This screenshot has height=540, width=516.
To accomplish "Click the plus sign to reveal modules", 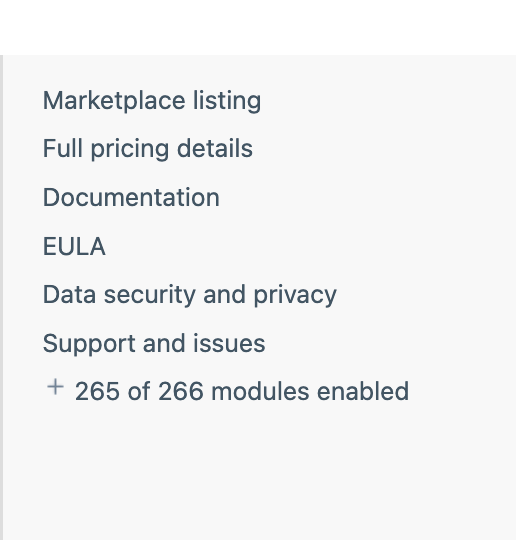I will 55,387.
